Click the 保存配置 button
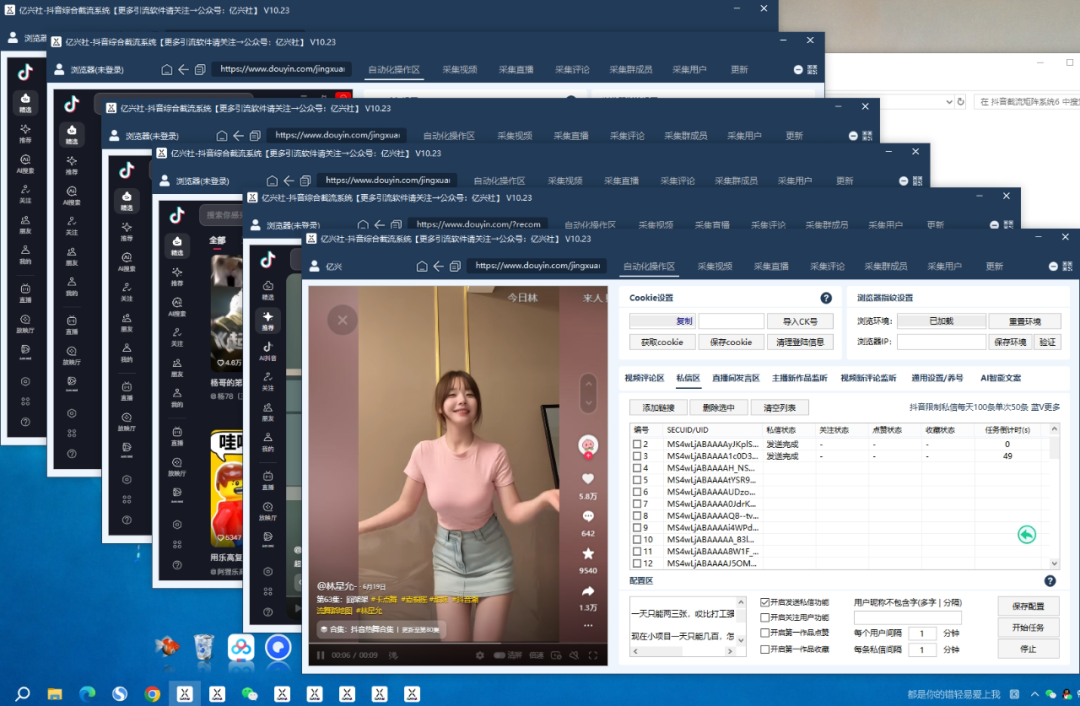This screenshot has height=706, width=1080. (1028, 606)
